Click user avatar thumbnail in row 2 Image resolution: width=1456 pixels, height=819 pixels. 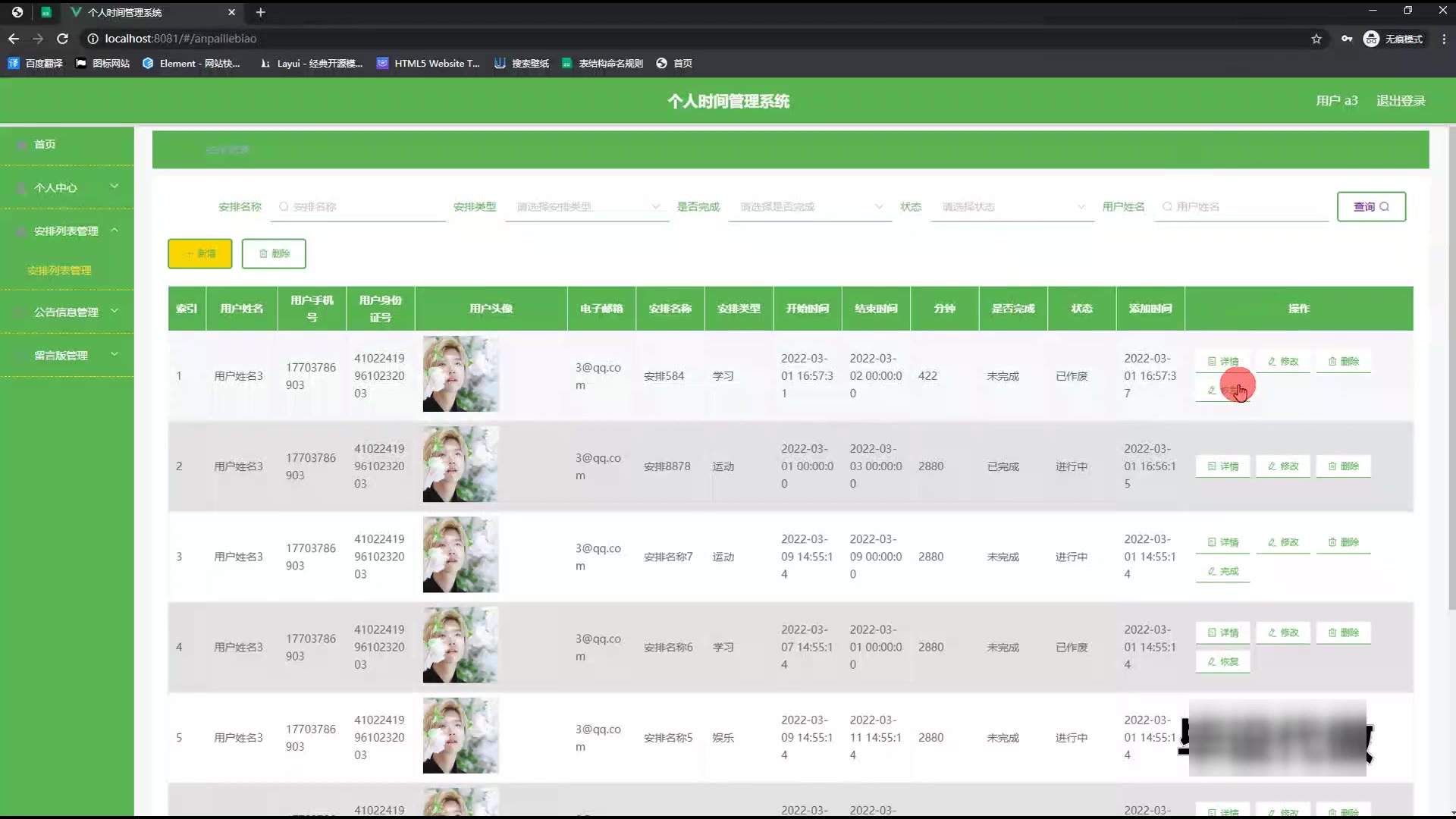[x=460, y=464]
